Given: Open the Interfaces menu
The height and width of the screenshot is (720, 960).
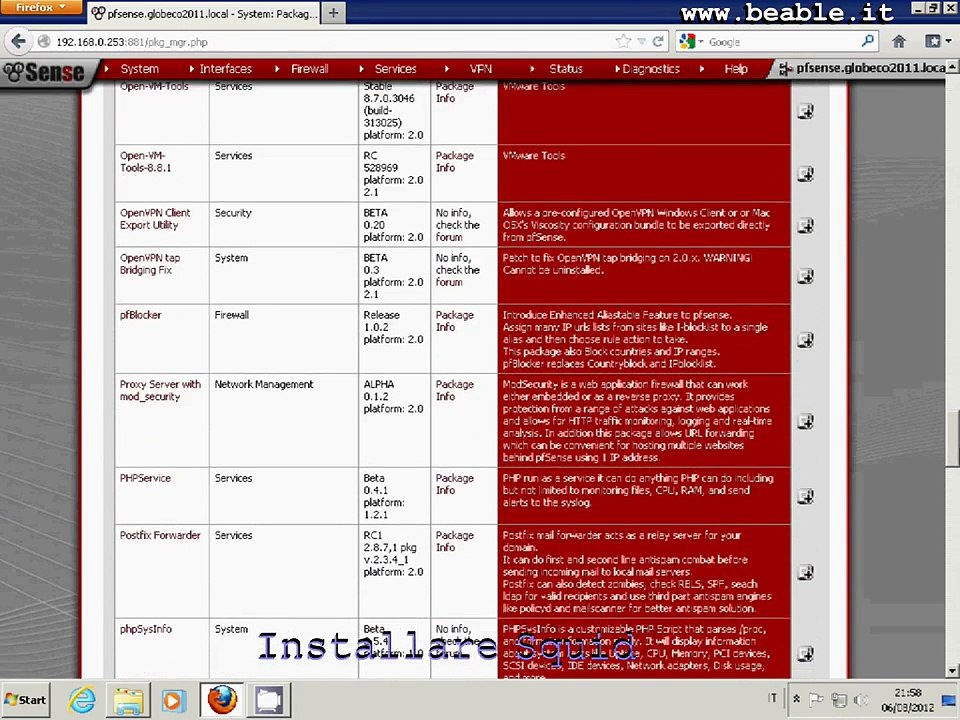Looking at the screenshot, I should pos(225,69).
